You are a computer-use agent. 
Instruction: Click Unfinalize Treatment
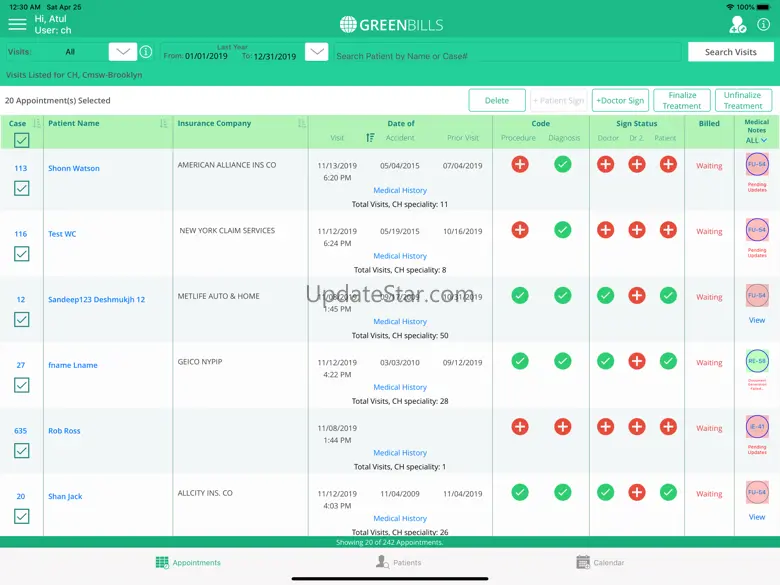743,100
